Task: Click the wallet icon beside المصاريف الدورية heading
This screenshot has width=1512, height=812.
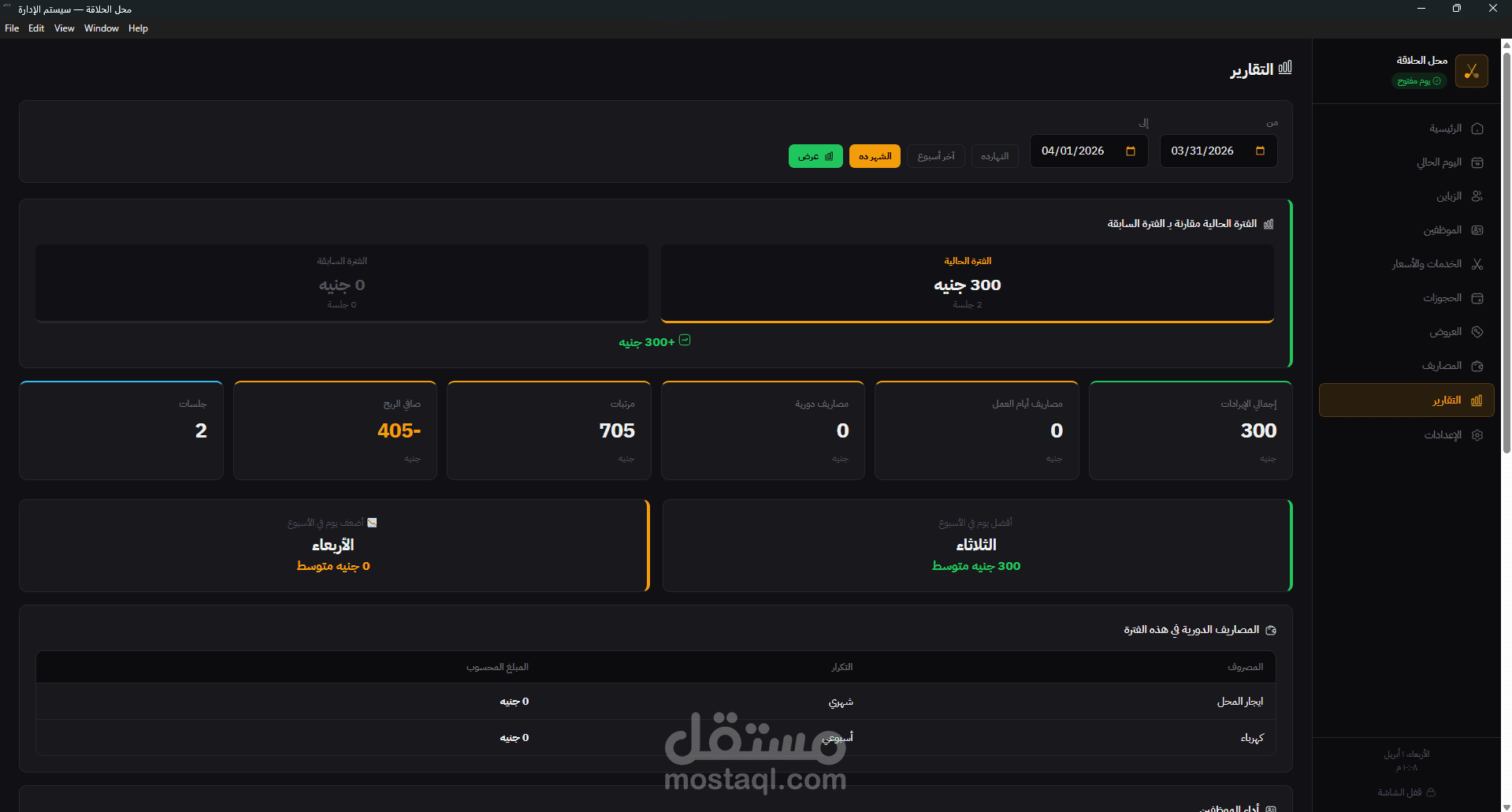Action: (x=1270, y=630)
